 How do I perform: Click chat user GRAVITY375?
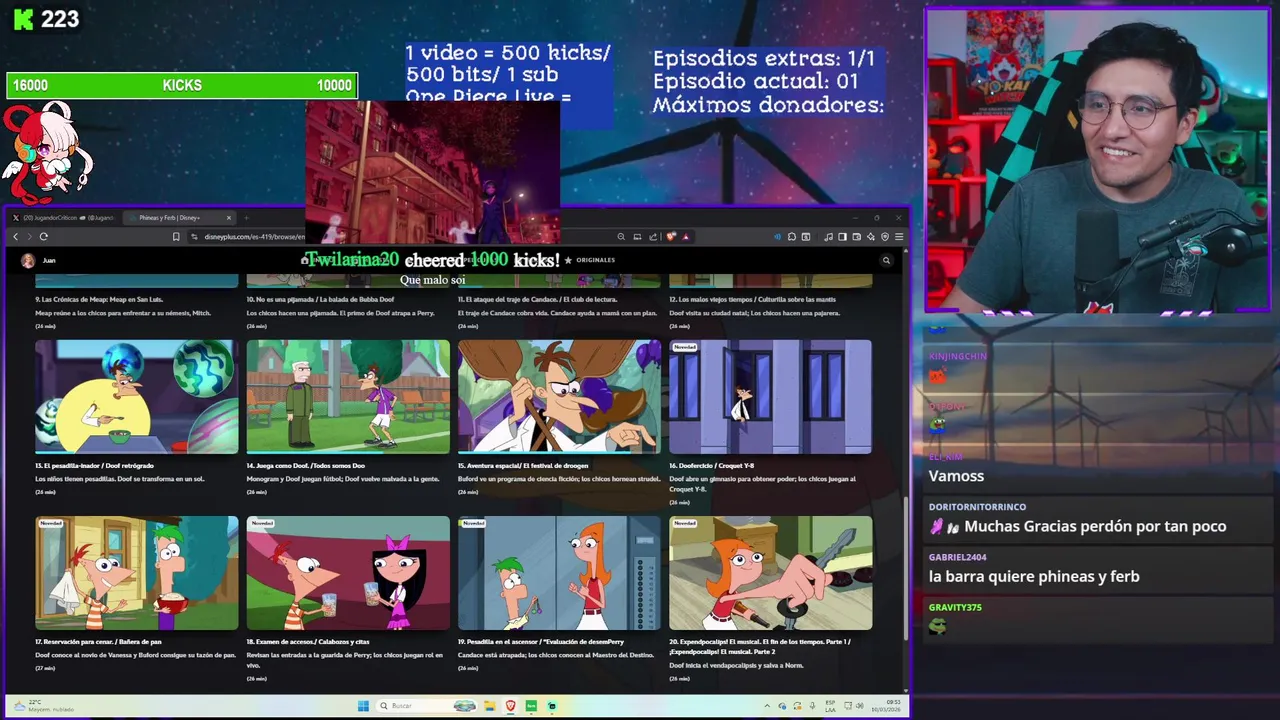[955, 607]
